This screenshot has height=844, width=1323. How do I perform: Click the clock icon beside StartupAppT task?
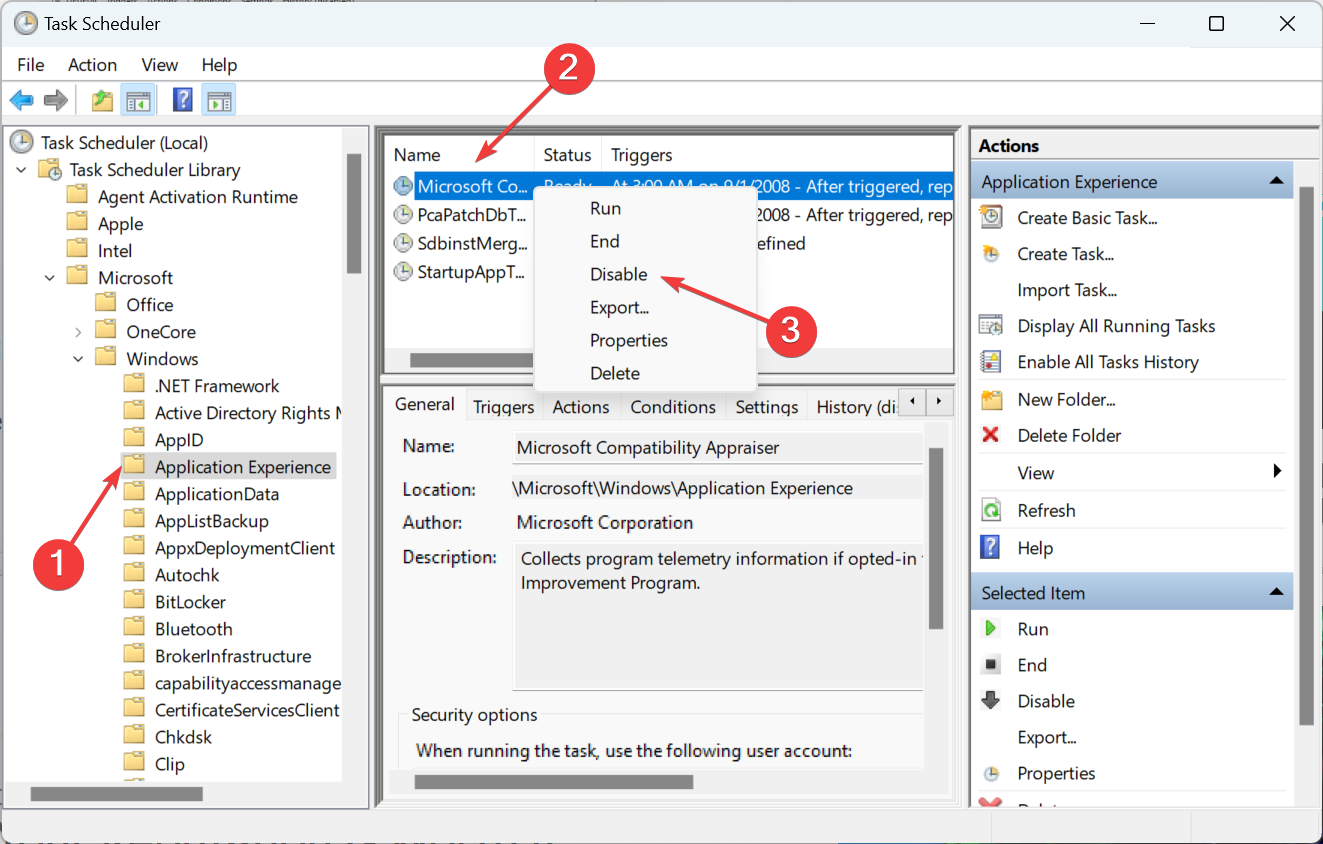click(403, 271)
